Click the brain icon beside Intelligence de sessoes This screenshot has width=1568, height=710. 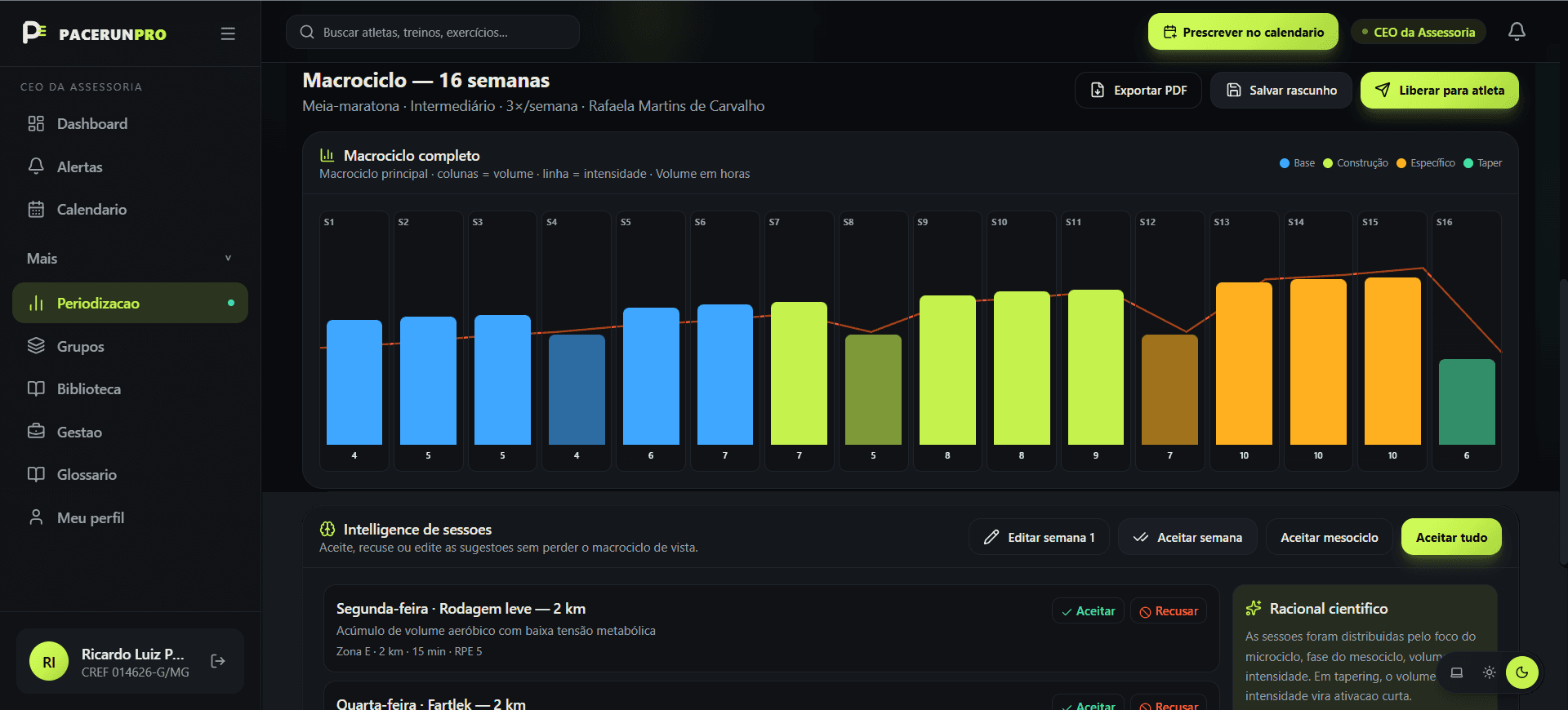pos(327,529)
